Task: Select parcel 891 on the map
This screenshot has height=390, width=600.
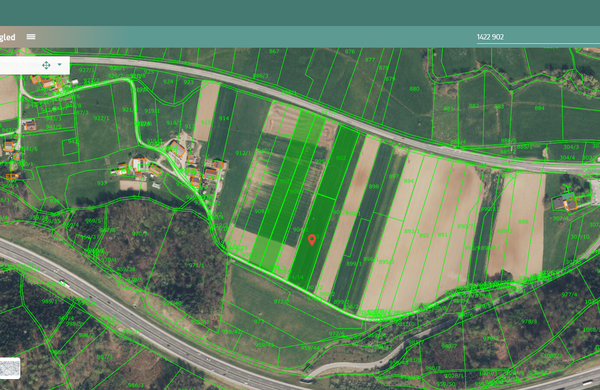Action: [x=443, y=235]
